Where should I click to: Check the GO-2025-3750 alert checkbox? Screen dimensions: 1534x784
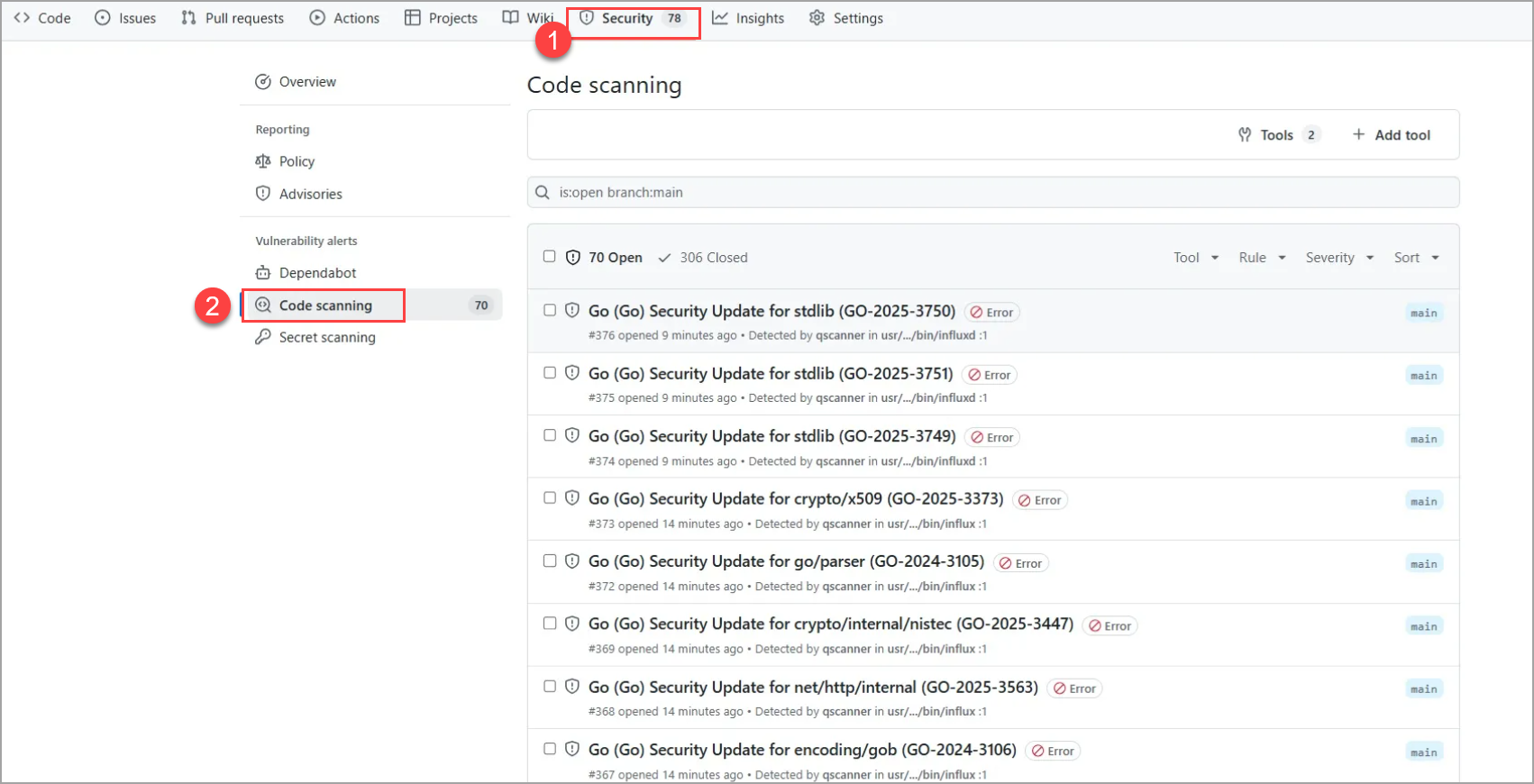point(550,310)
